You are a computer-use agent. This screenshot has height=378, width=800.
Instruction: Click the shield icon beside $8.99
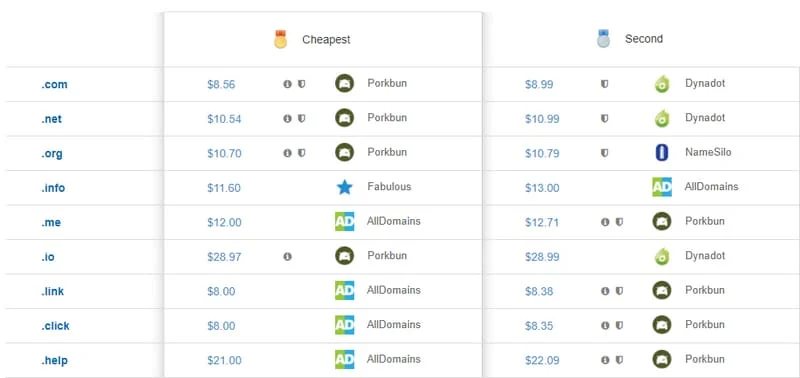(605, 84)
